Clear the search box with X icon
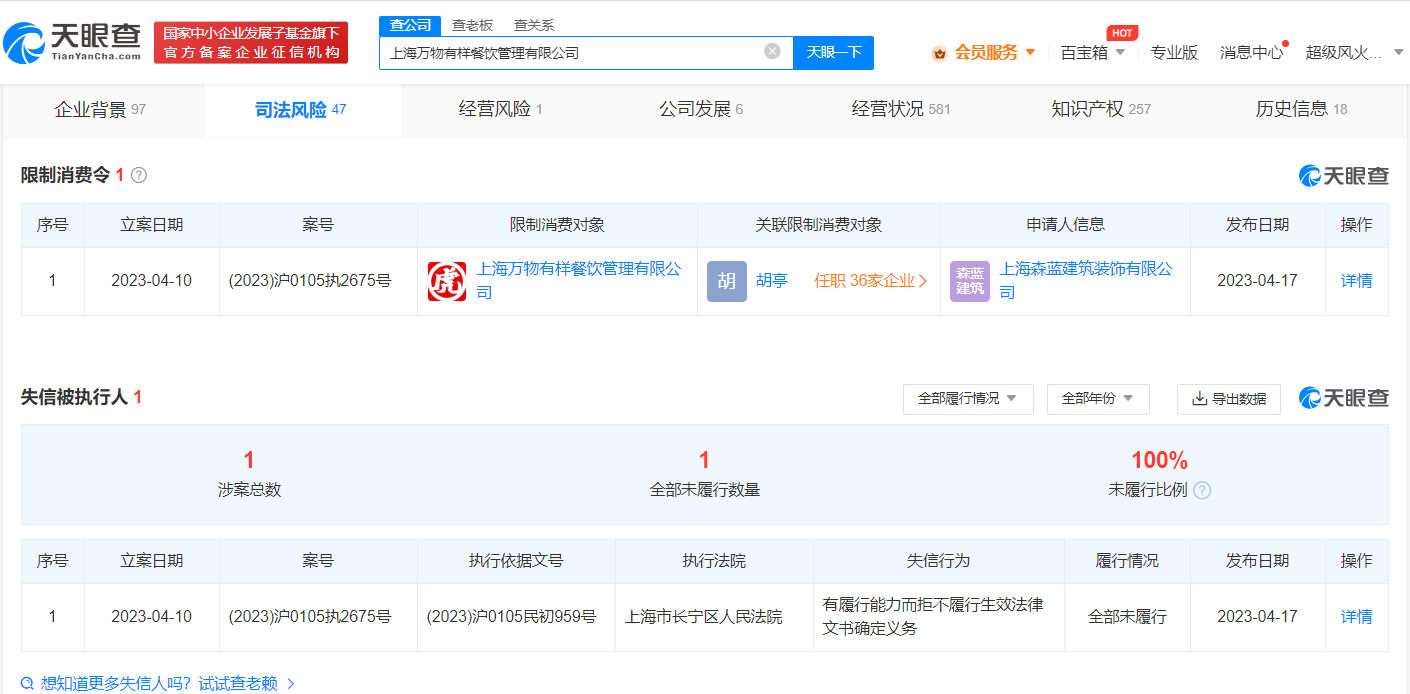 [x=772, y=52]
